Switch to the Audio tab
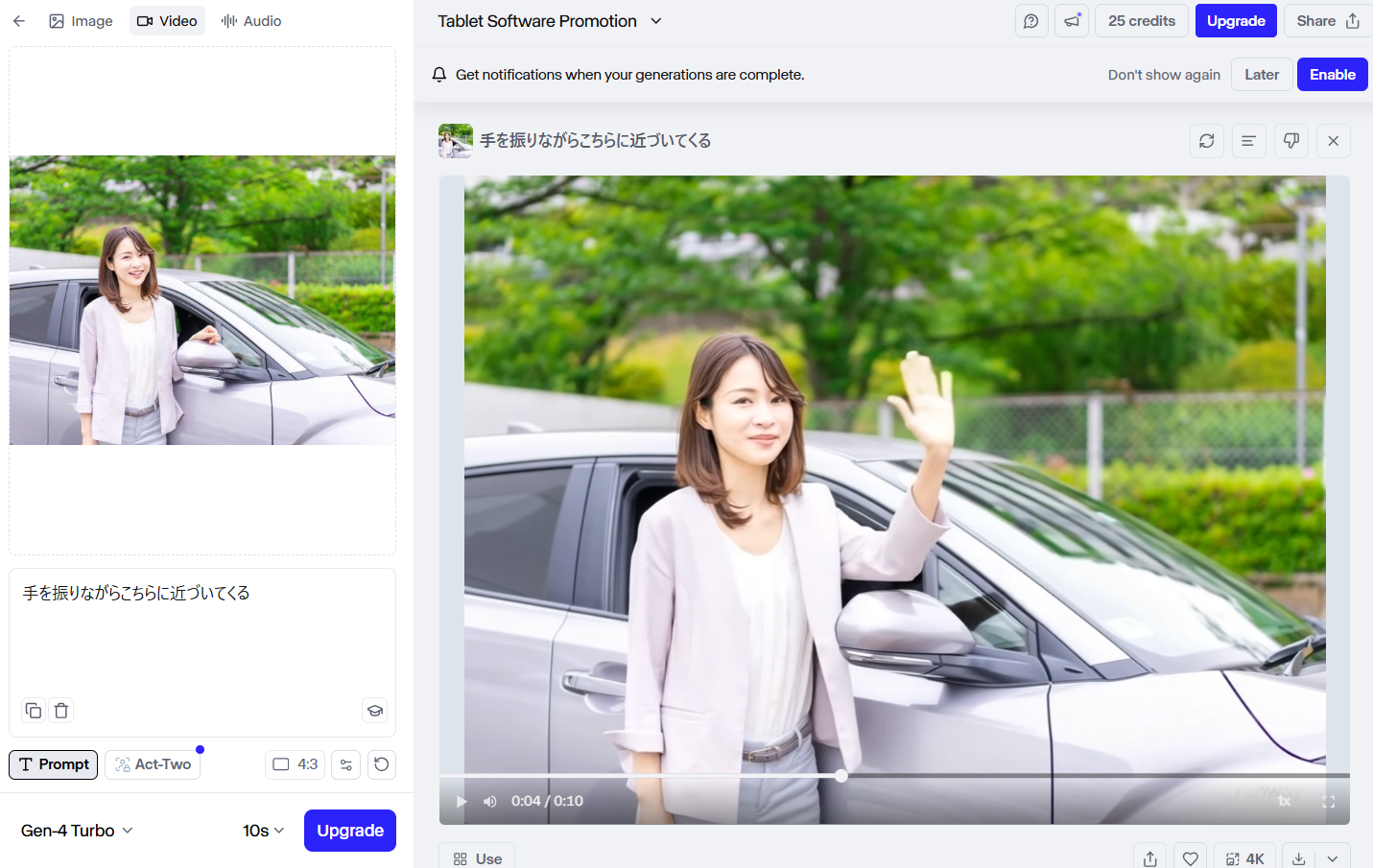 pyautogui.click(x=251, y=21)
